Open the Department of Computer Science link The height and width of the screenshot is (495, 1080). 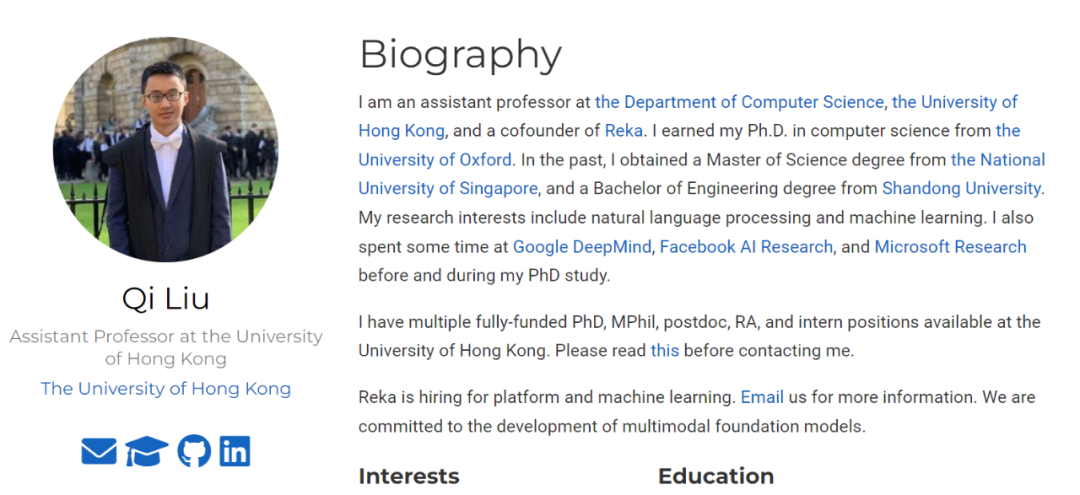[739, 102]
